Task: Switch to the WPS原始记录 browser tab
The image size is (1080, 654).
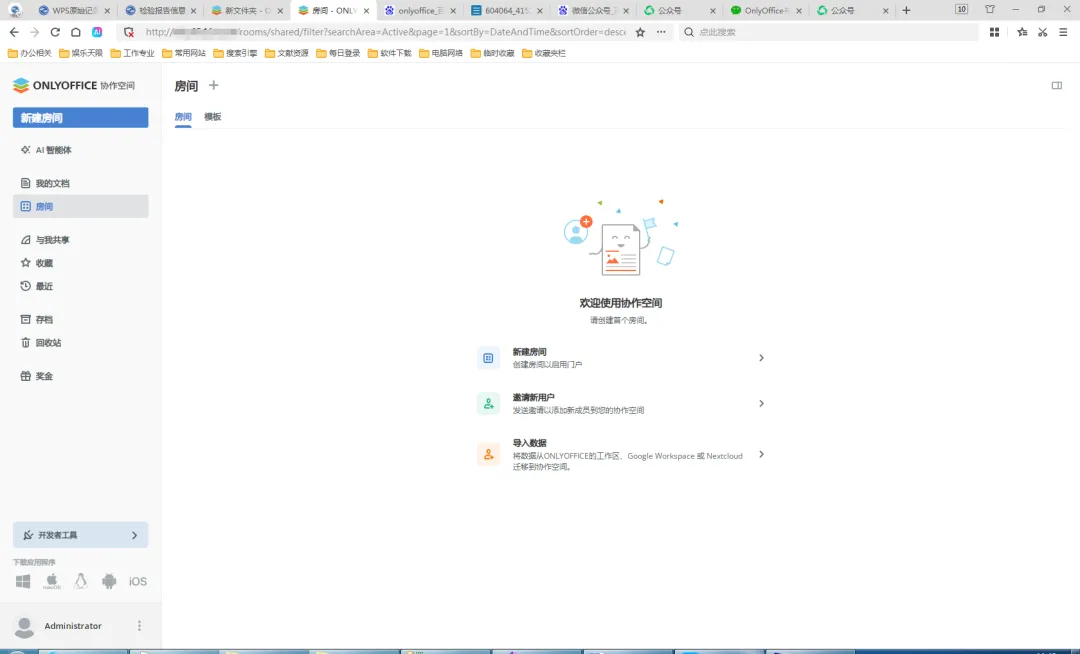Action: pyautogui.click(x=74, y=10)
